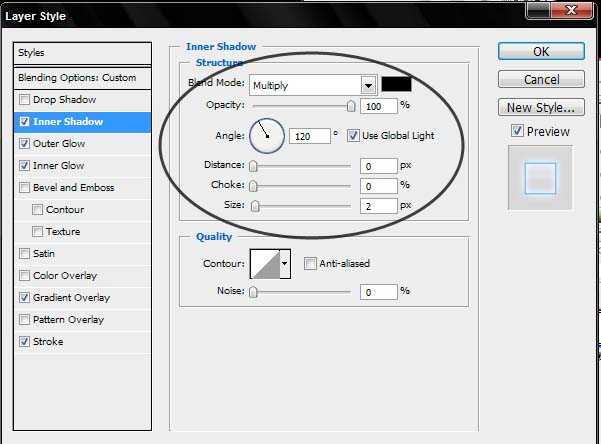Open the Gradient Overlay settings panel
The height and width of the screenshot is (444, 601).
click(x=71, y=298)
